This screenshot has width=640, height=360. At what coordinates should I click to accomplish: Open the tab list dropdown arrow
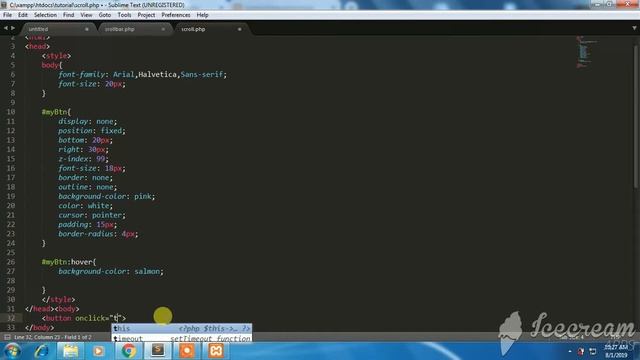[x=634, y=28]
